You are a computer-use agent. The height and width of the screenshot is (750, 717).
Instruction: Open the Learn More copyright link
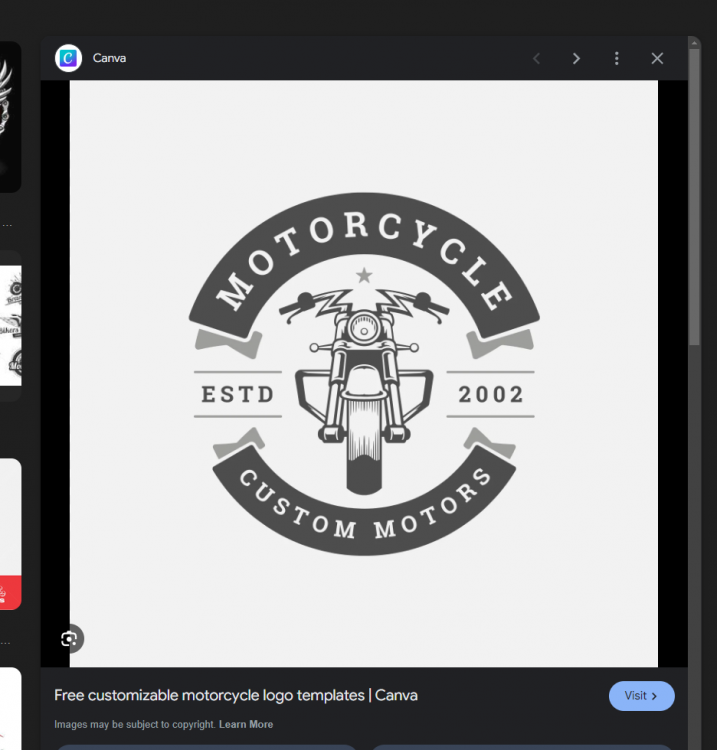coord(246,724)
